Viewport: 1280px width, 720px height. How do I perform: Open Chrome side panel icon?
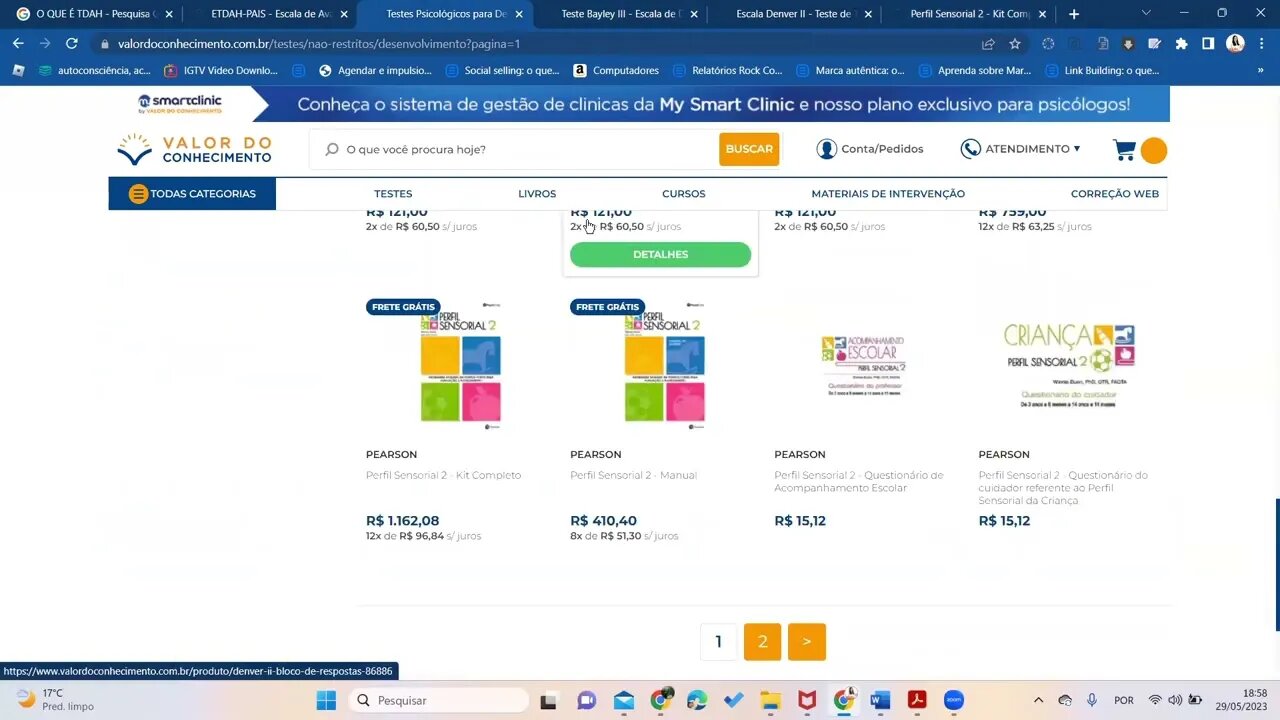click(x=1208, y=44)
